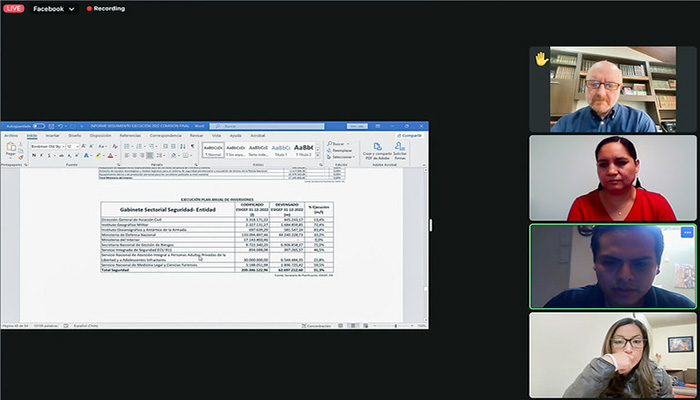Expand the Seleccionar dropdown in Edición
This screenshot has width=700, height=400.
[335, 156]
